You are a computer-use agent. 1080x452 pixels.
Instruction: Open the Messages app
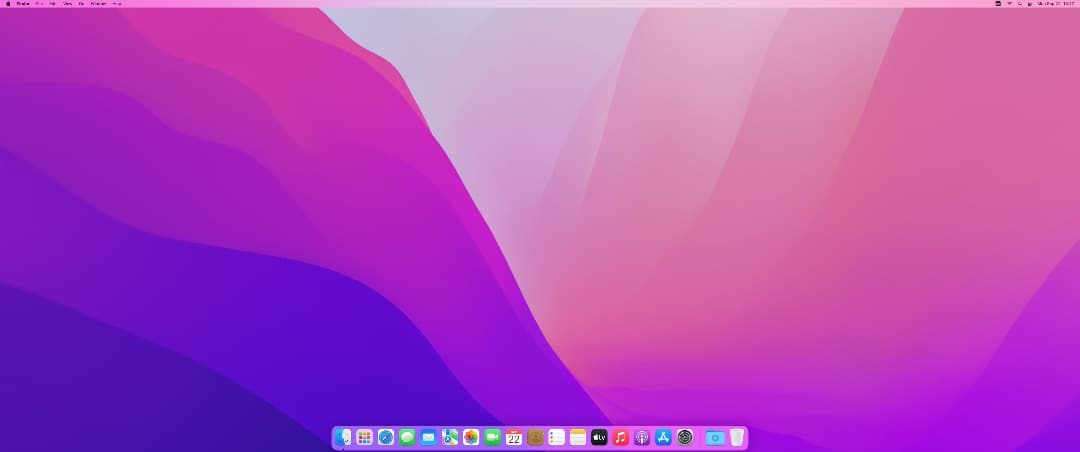point(407,437)
